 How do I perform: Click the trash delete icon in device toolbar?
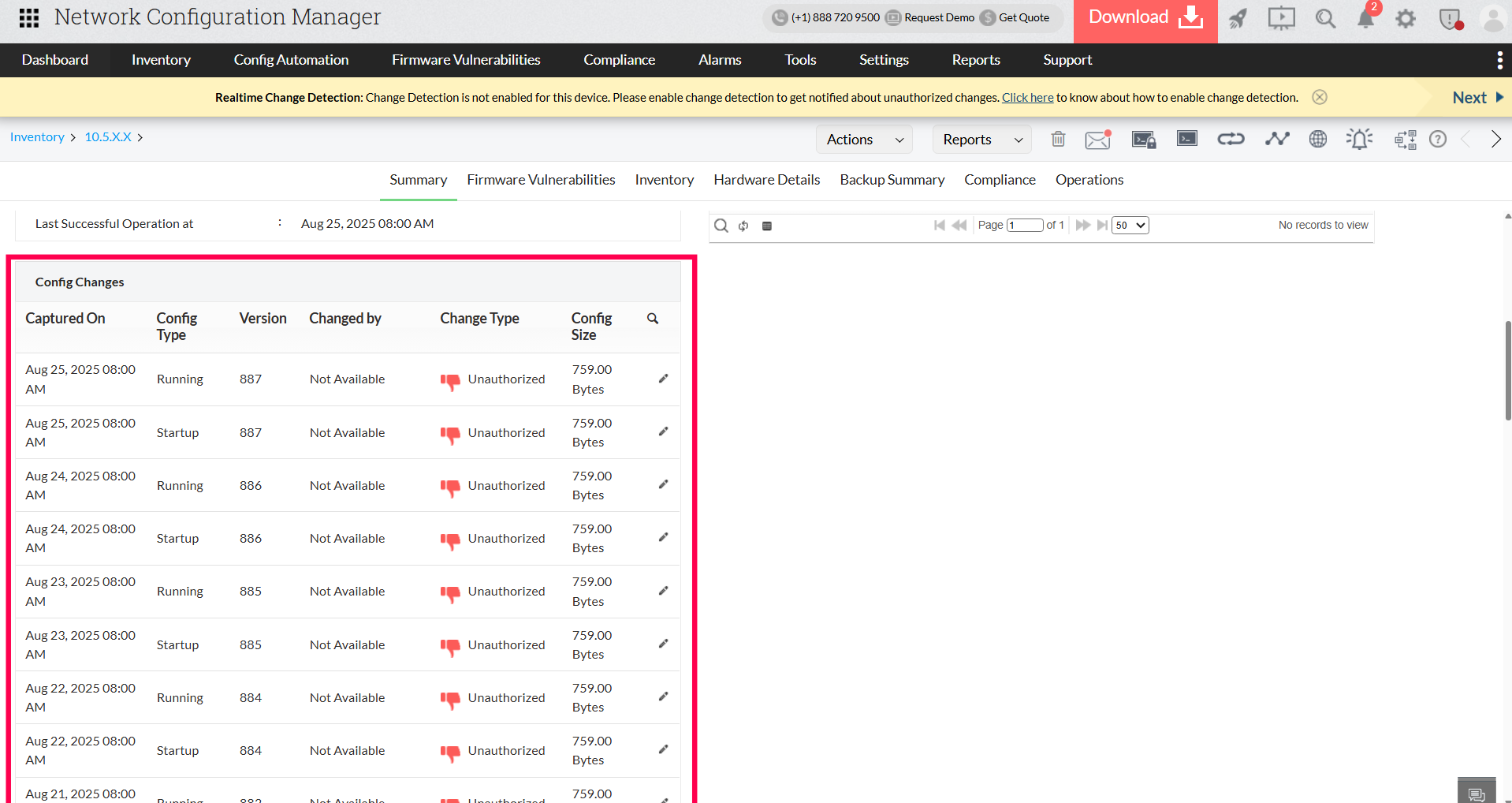[1058, 140]
